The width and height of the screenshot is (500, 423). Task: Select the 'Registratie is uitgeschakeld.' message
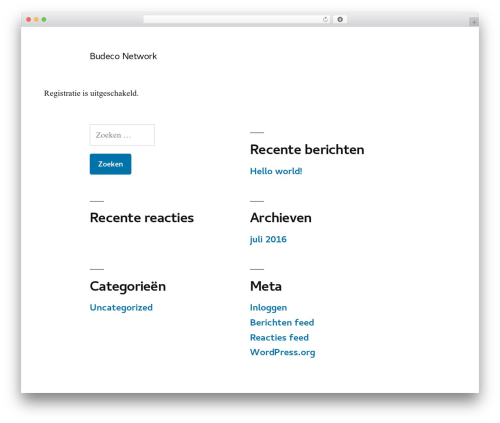point(91,93)
